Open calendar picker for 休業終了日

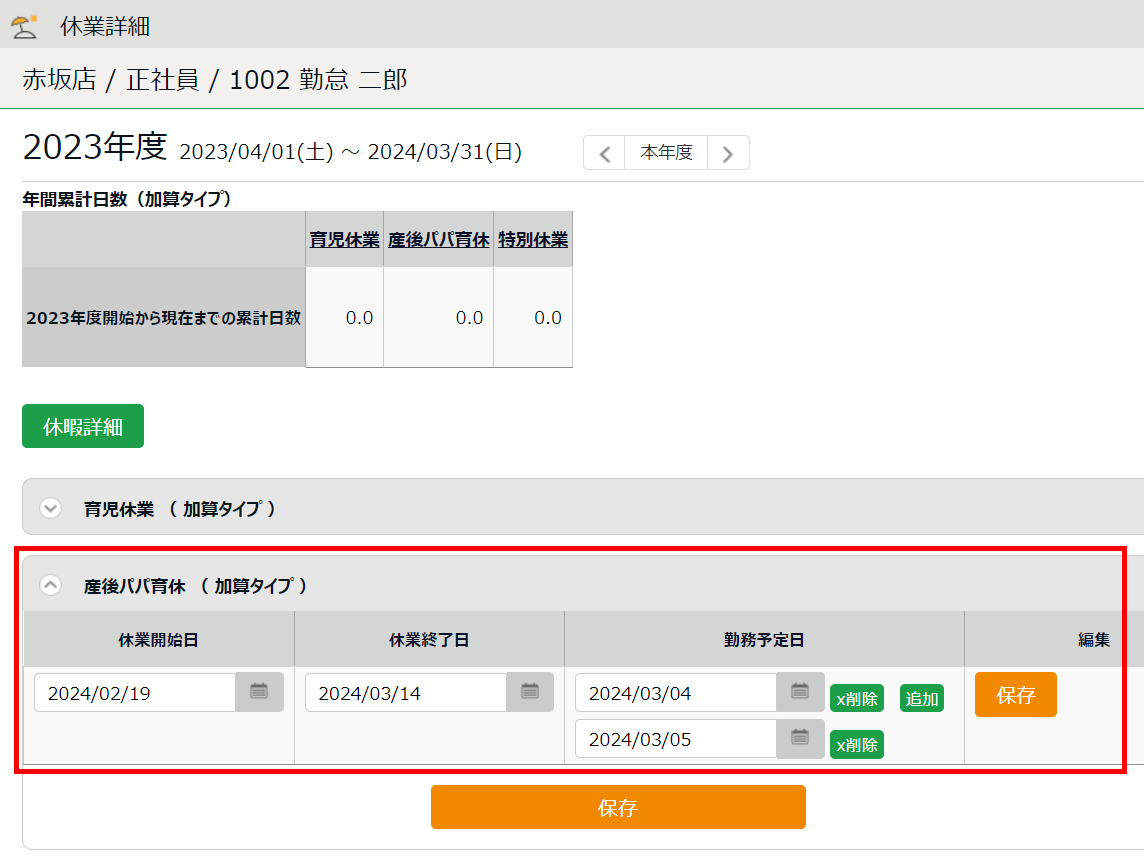[530, 692]
